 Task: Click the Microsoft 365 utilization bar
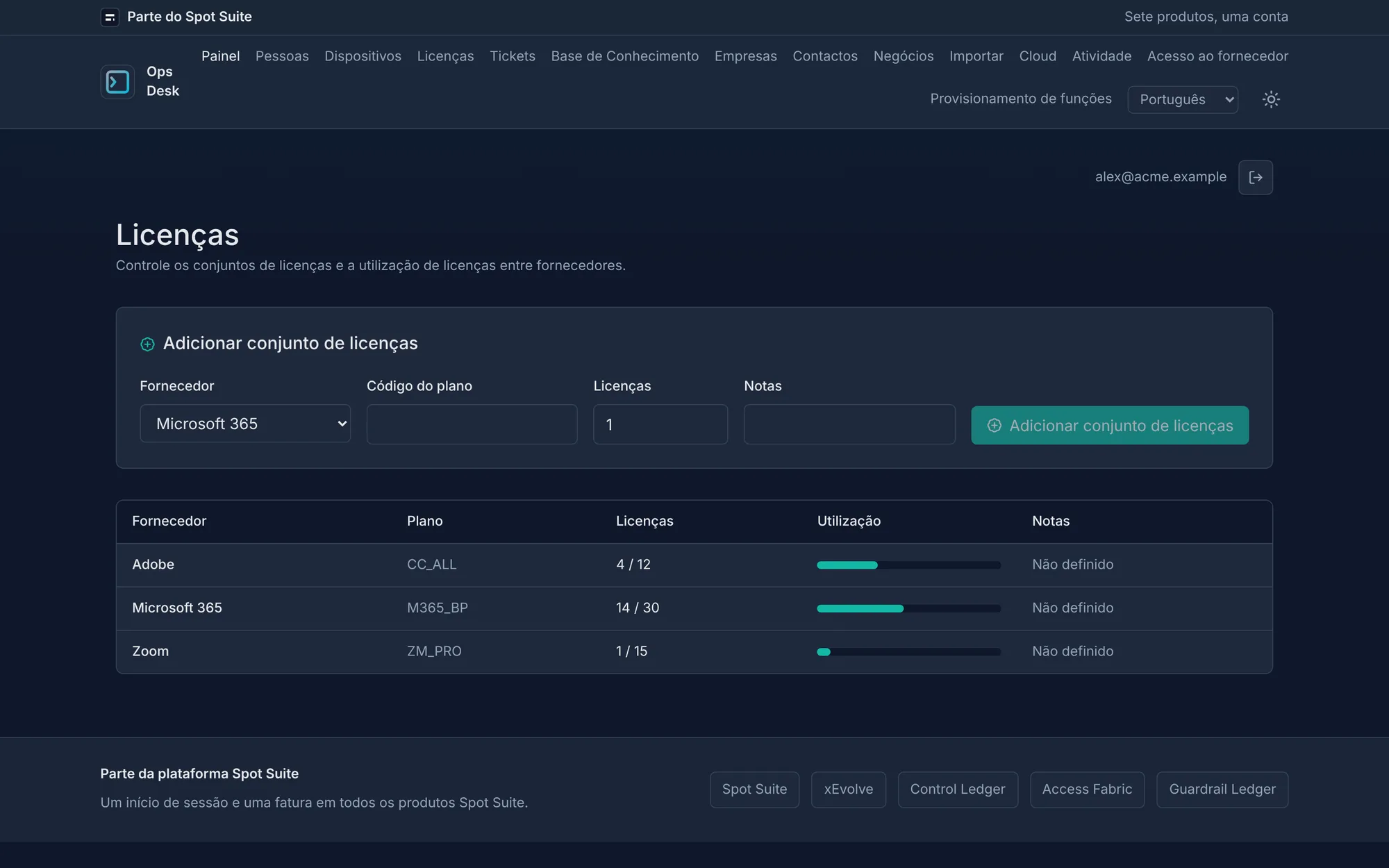coord(908,608)
